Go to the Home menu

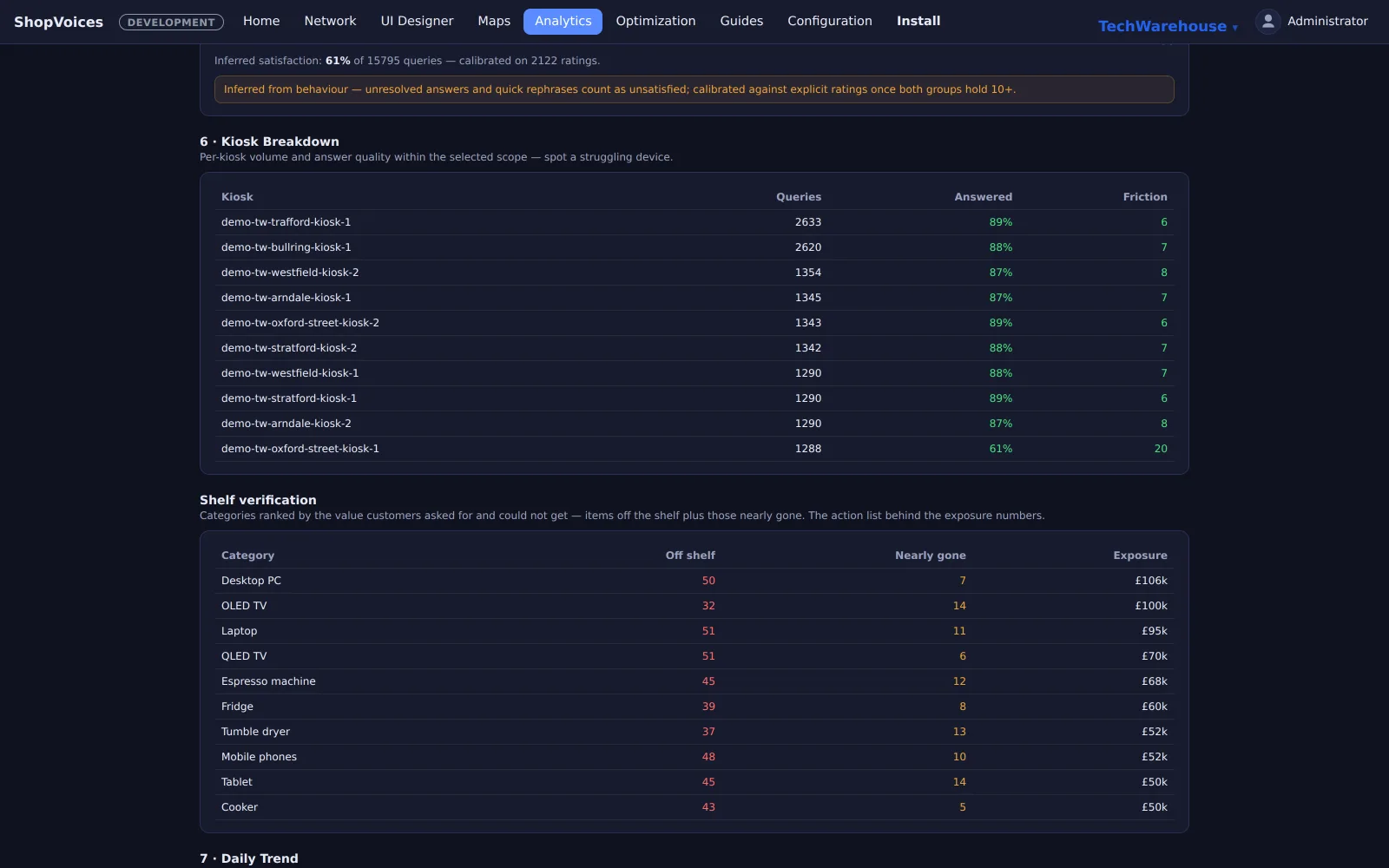(261, 21)
